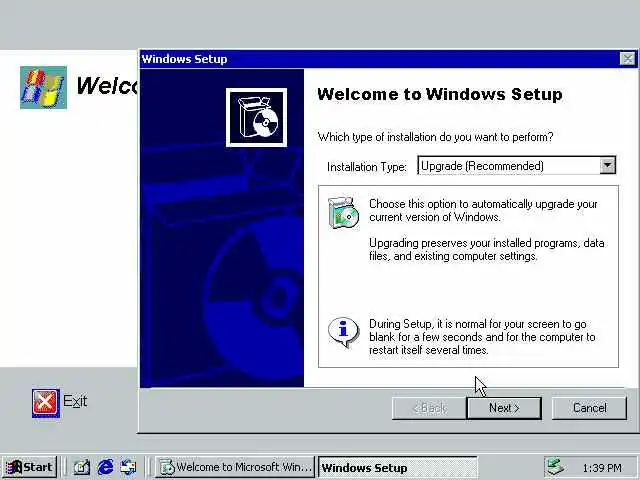
Task: Click the 'During Setup, it is normal' note
Action: point(482,337)
